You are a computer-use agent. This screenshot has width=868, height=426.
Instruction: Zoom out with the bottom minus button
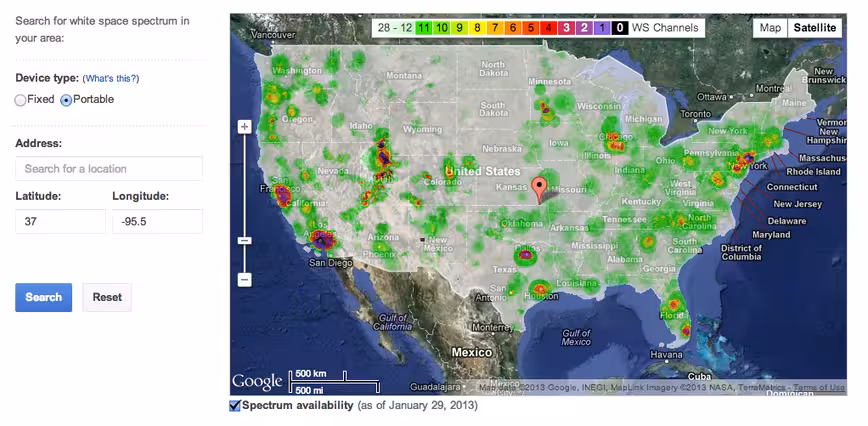(x=245, y=279)
